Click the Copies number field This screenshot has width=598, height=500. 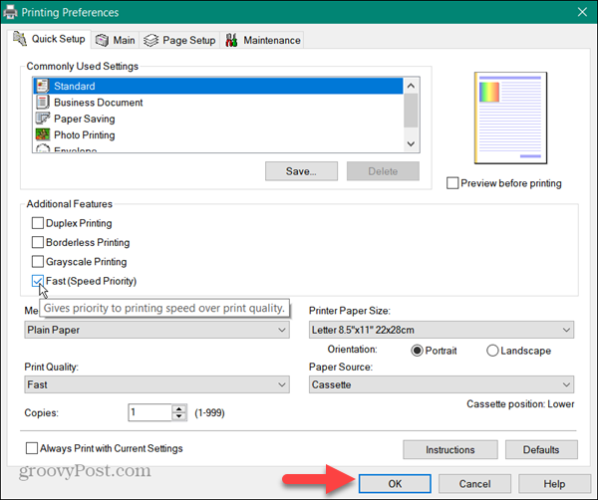(x=150, y=412)
